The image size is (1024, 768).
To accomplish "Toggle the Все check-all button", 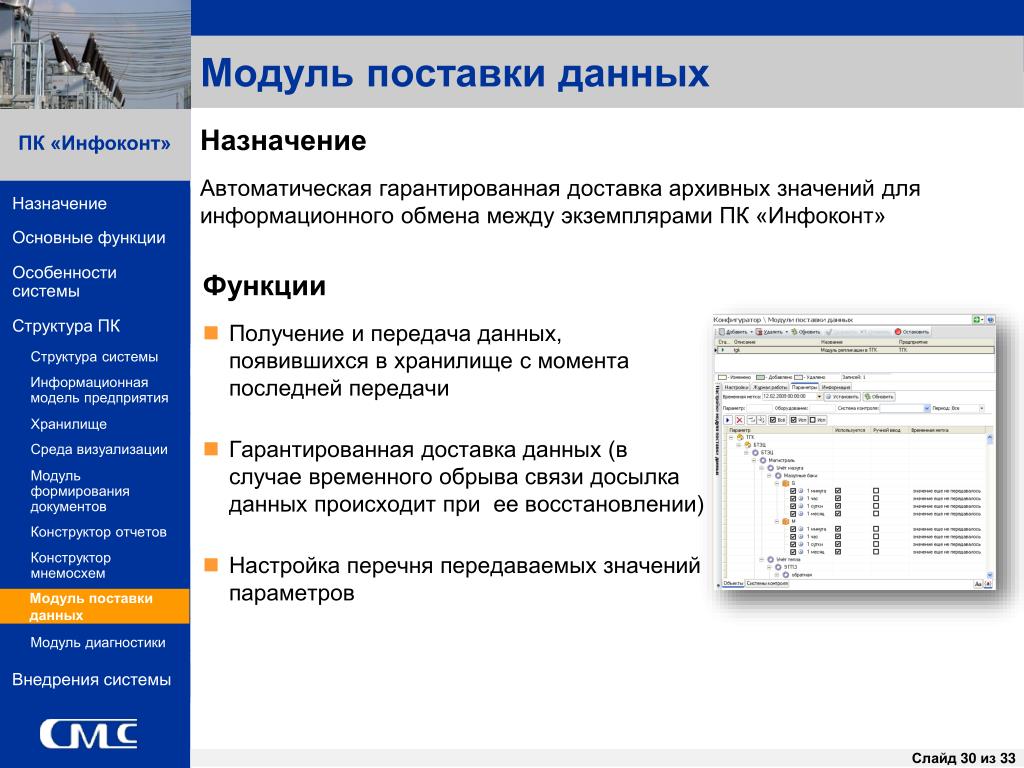I will [777, 420].
